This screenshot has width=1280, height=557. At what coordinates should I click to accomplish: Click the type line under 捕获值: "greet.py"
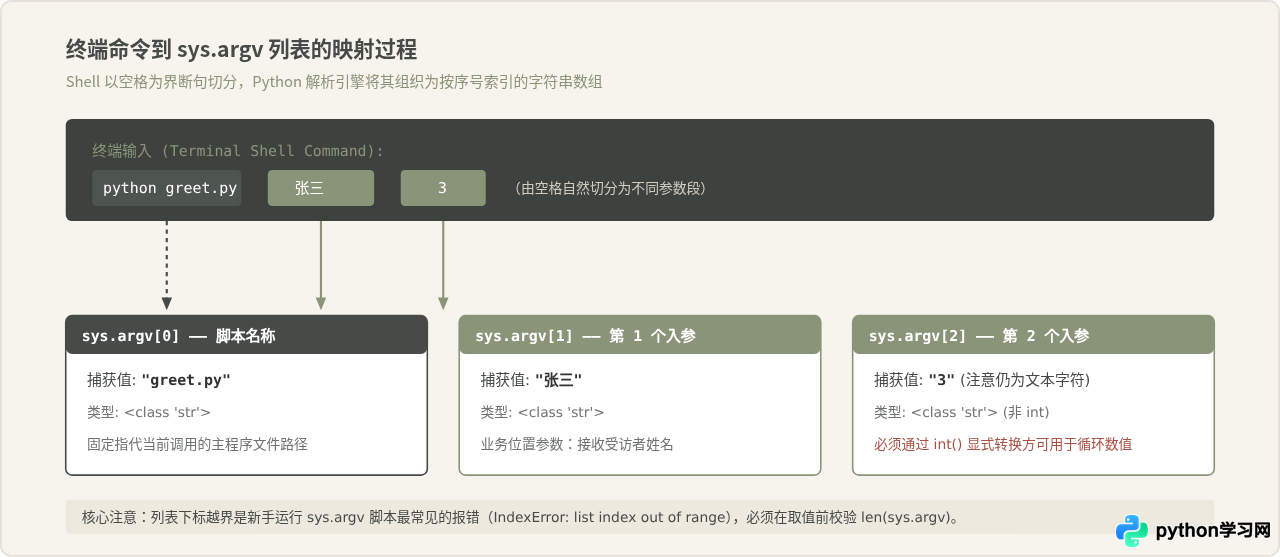[x=149, y=412]
